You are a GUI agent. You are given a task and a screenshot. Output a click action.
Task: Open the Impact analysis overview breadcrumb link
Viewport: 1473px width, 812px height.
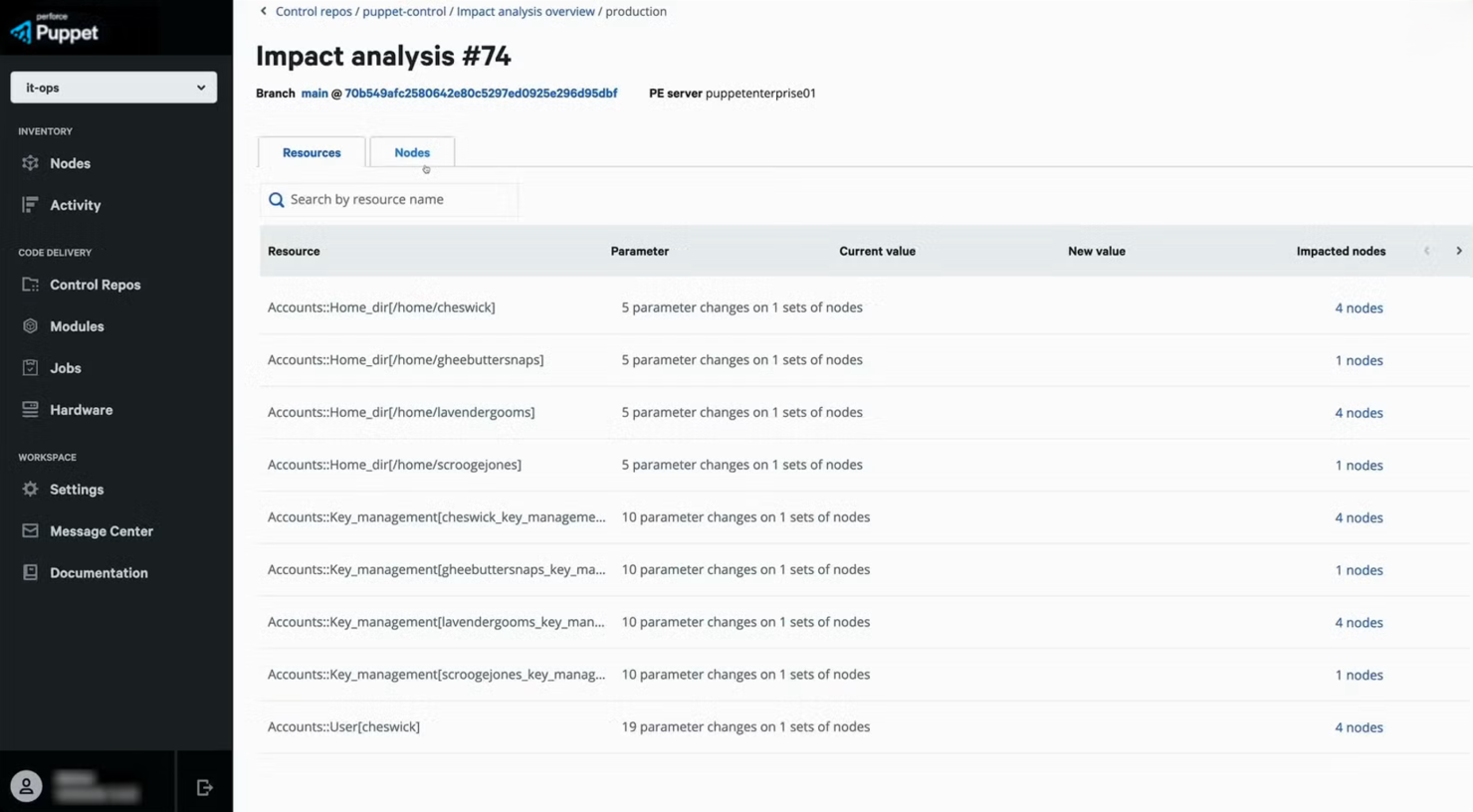tap(526, 11)
